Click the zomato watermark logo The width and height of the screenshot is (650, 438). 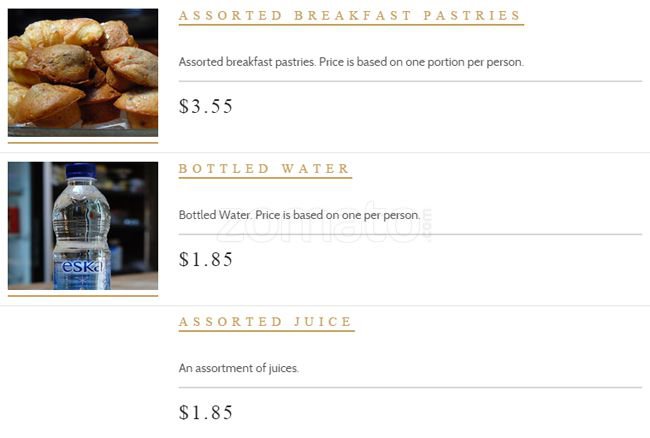(x=325, y=229)
